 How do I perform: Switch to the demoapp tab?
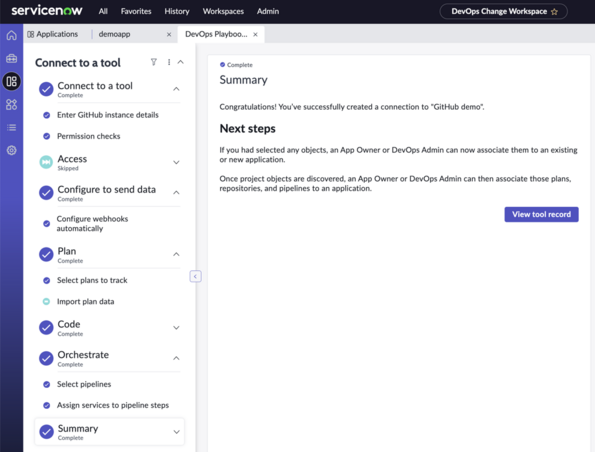coord(115,34)
